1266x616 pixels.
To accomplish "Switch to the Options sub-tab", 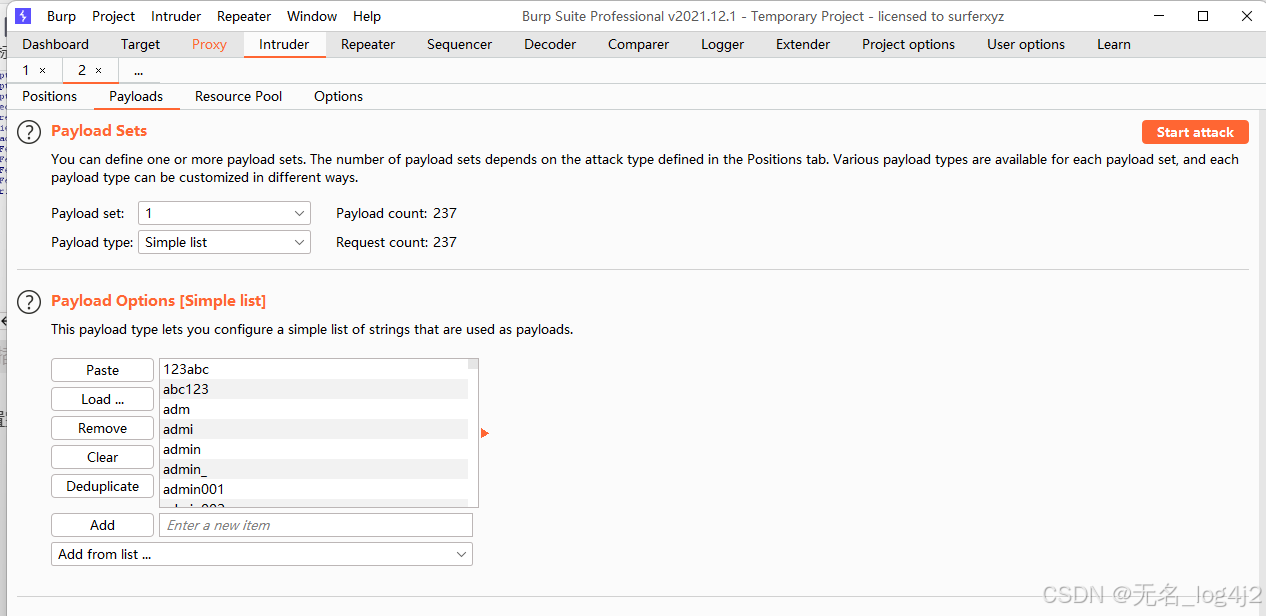I will pos(338,96).
